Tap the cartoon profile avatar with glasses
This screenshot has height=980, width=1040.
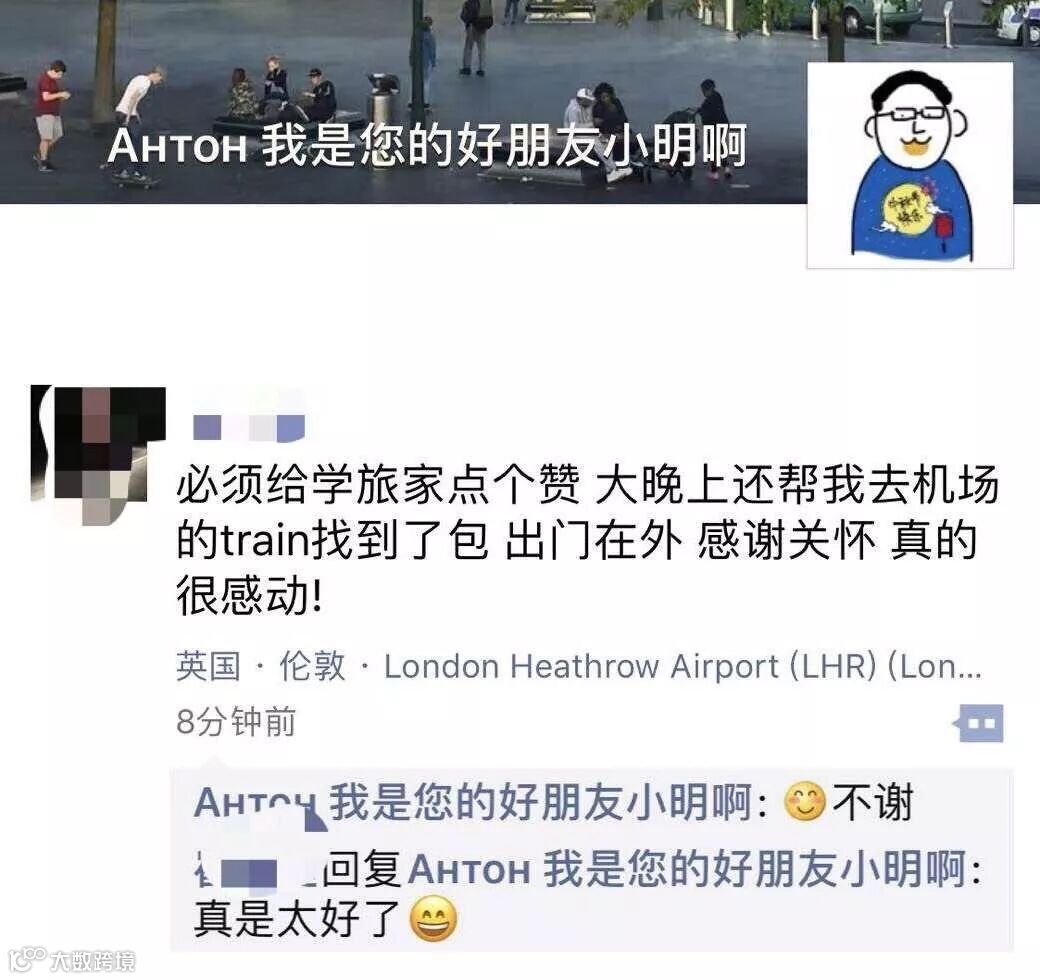click(x=910, y=166)
